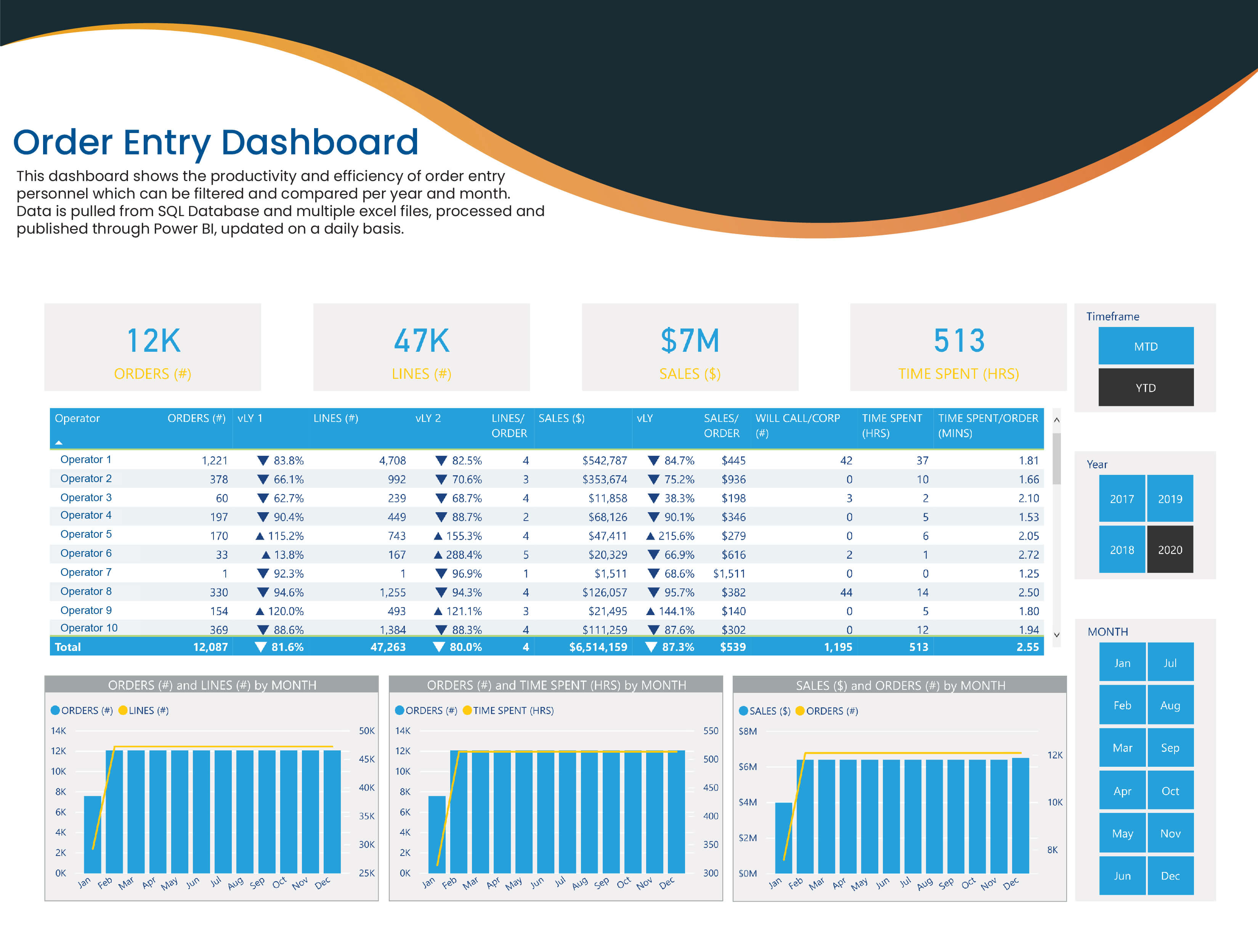Sort by SALES ($) column header
Screen dimensions: 1258x952
[x=561, y=418]
